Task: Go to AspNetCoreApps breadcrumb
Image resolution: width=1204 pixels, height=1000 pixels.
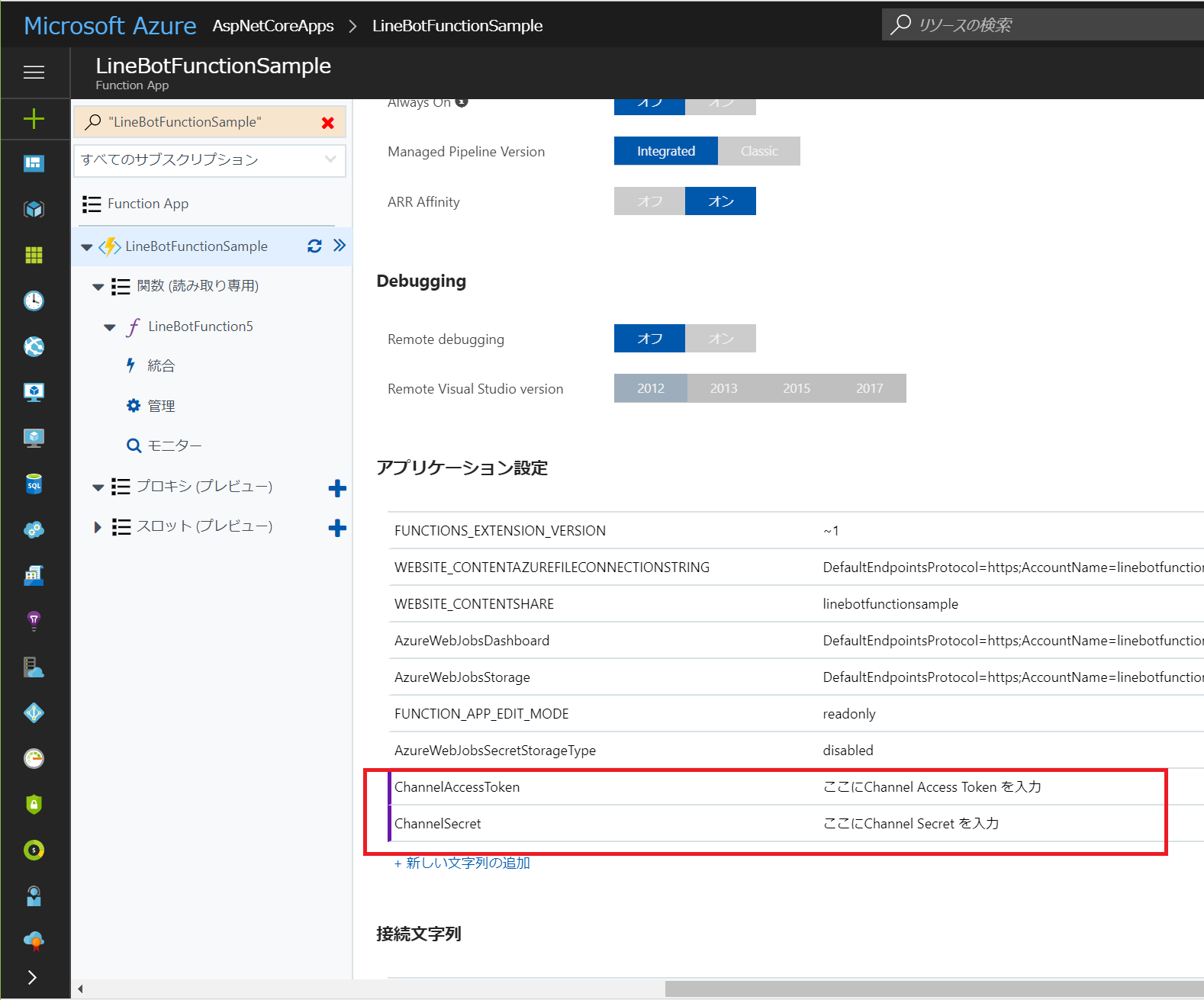Action: pos(273,26)
